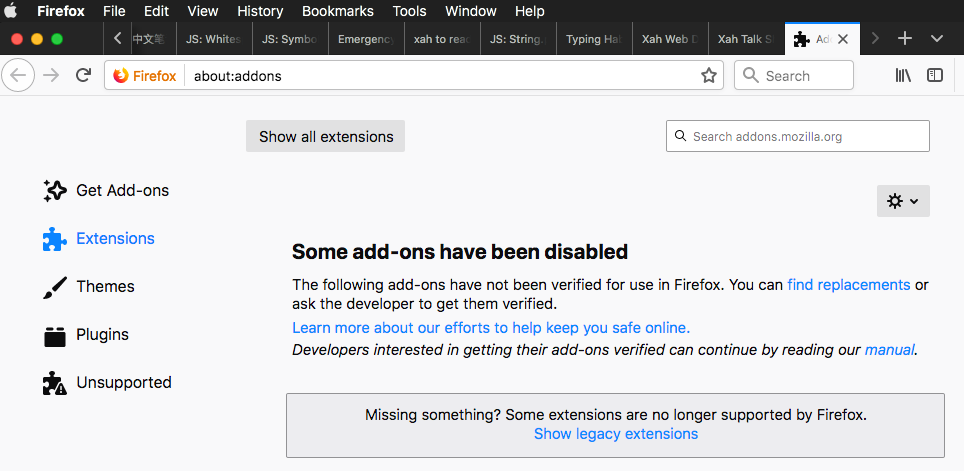Select the Get Add-ons label
Screen dimensions: 964x471
click(122, 191)
